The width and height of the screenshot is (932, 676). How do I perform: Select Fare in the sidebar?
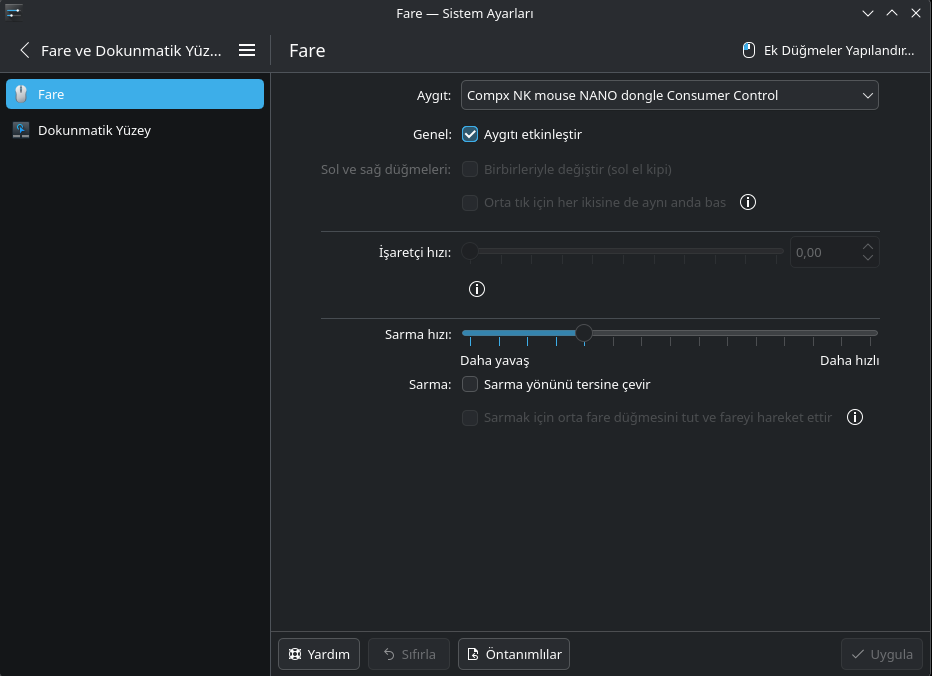pos(135,94)
